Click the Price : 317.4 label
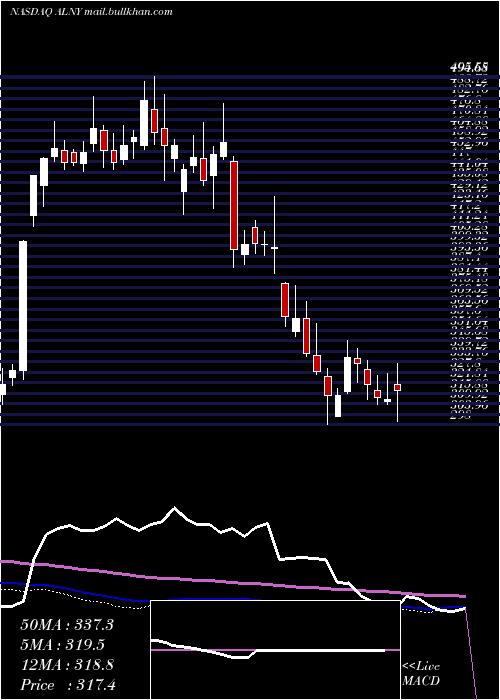 [x=68, y=685]
